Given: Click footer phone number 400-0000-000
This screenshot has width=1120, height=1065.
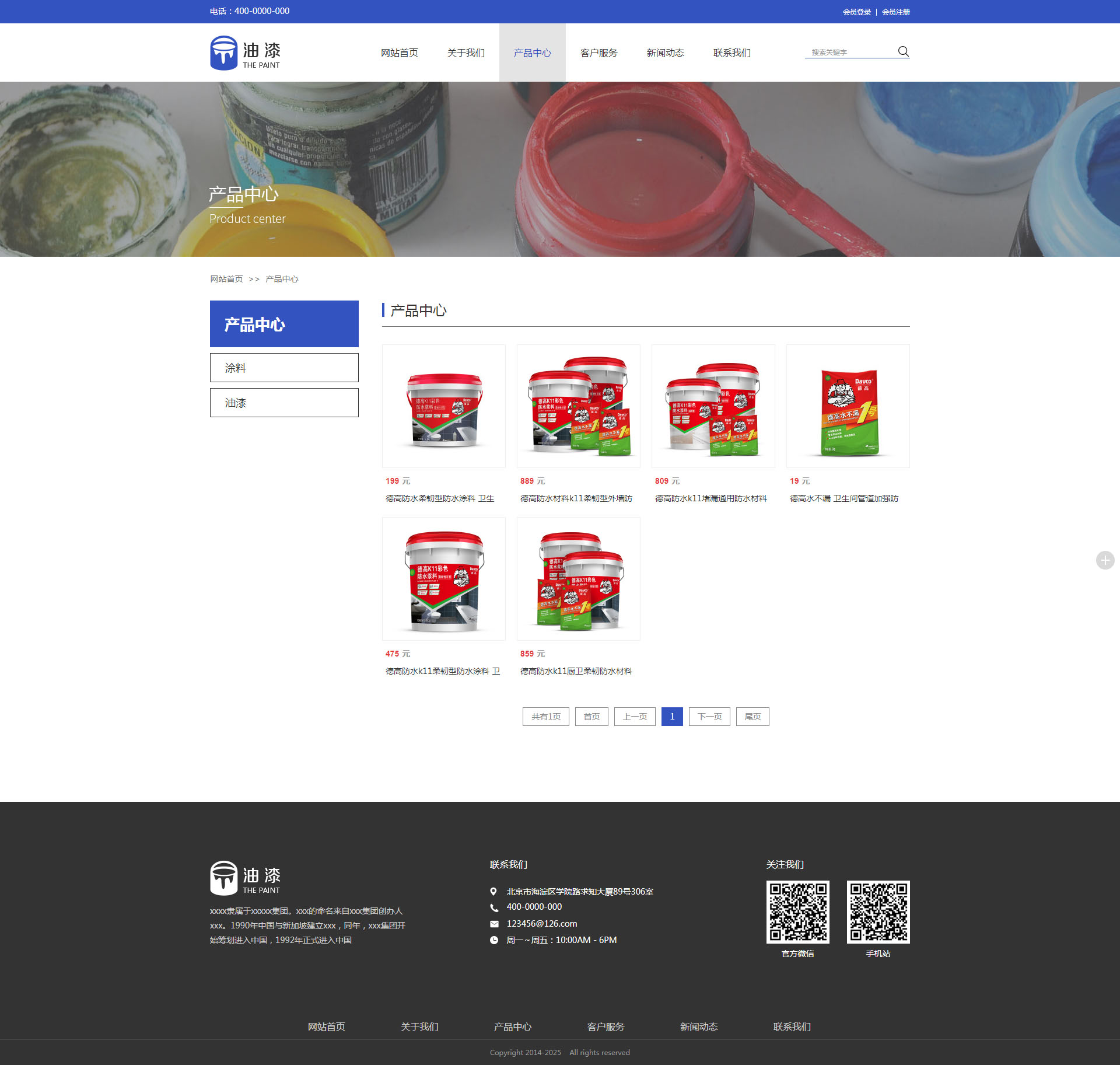Looking at the screenshot, I should [534, 907].
